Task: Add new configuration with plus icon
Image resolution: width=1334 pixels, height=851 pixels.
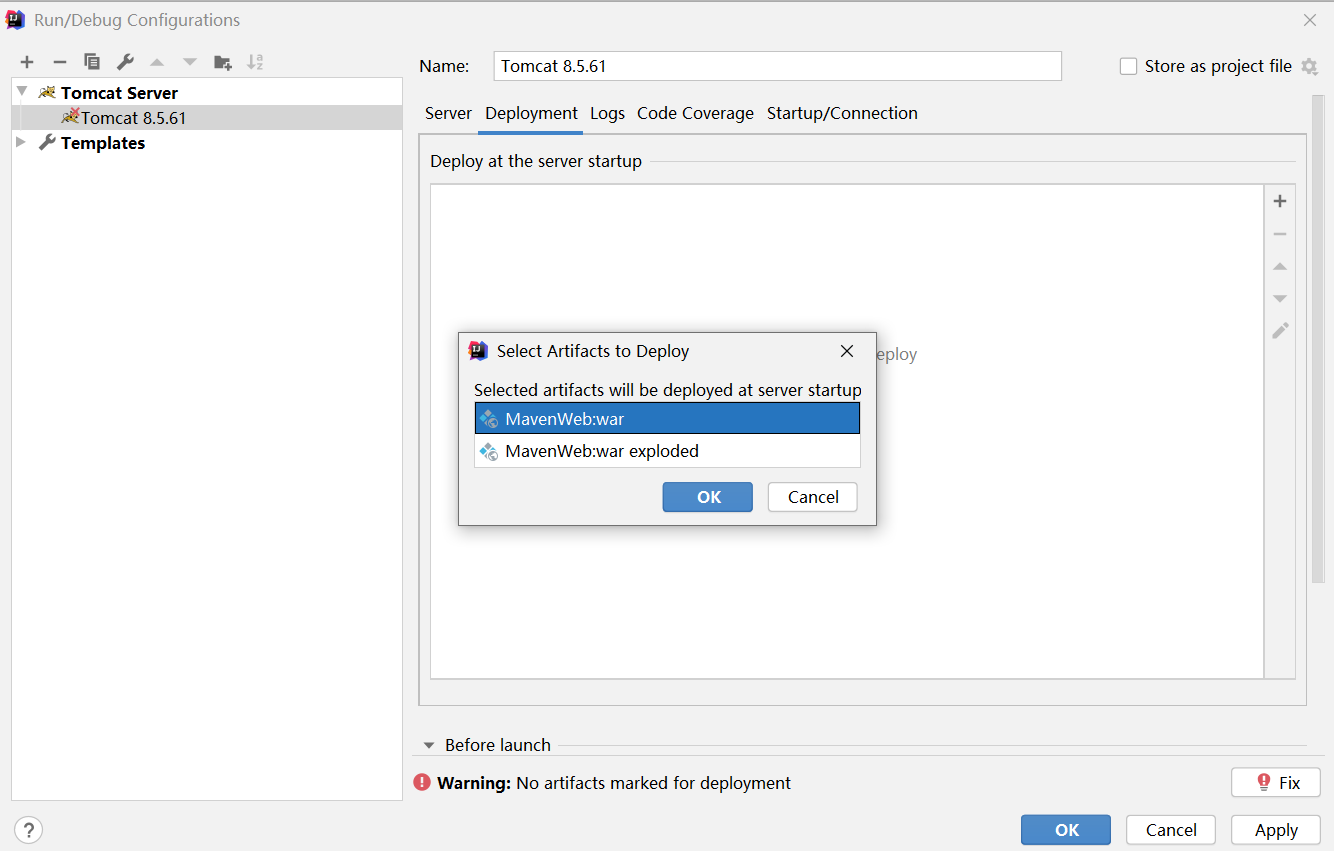Action: click(x=27, y=62)
